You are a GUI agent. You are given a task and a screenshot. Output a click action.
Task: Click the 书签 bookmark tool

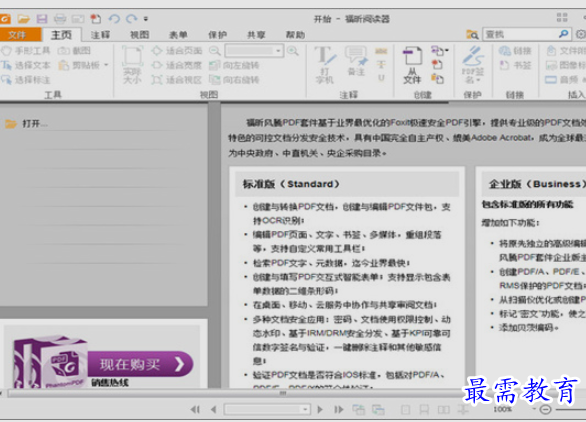coord(515,65)
